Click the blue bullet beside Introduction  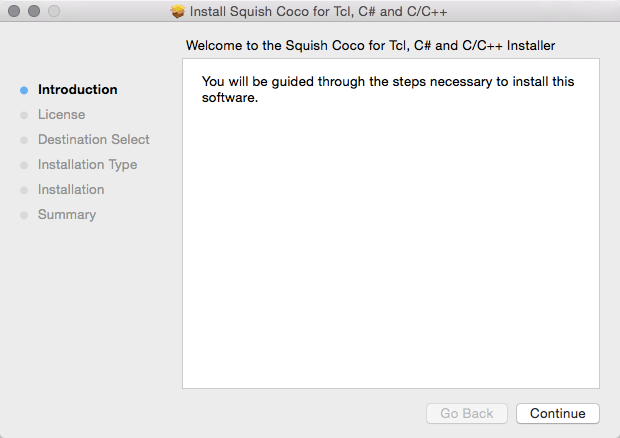coord(24,90)
